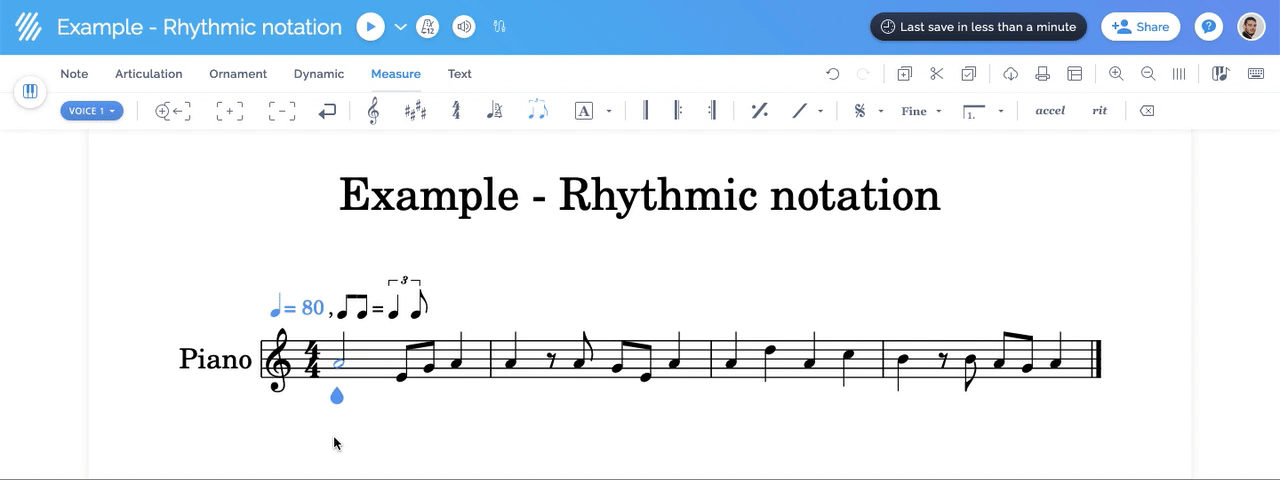Select the Measure tab
This screenshot has height=480, width=1280.
pos(396,74)
